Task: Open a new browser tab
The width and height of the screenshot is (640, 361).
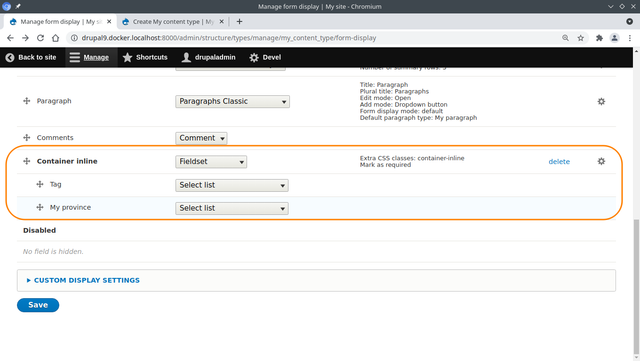Action: 240,22
